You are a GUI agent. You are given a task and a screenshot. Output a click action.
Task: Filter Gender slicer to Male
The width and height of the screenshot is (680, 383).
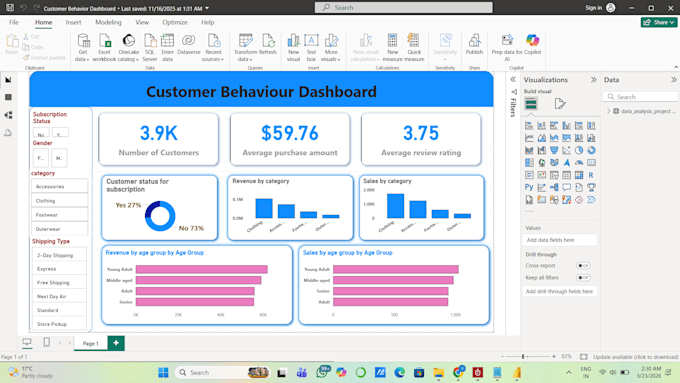(x=59, y=158)
